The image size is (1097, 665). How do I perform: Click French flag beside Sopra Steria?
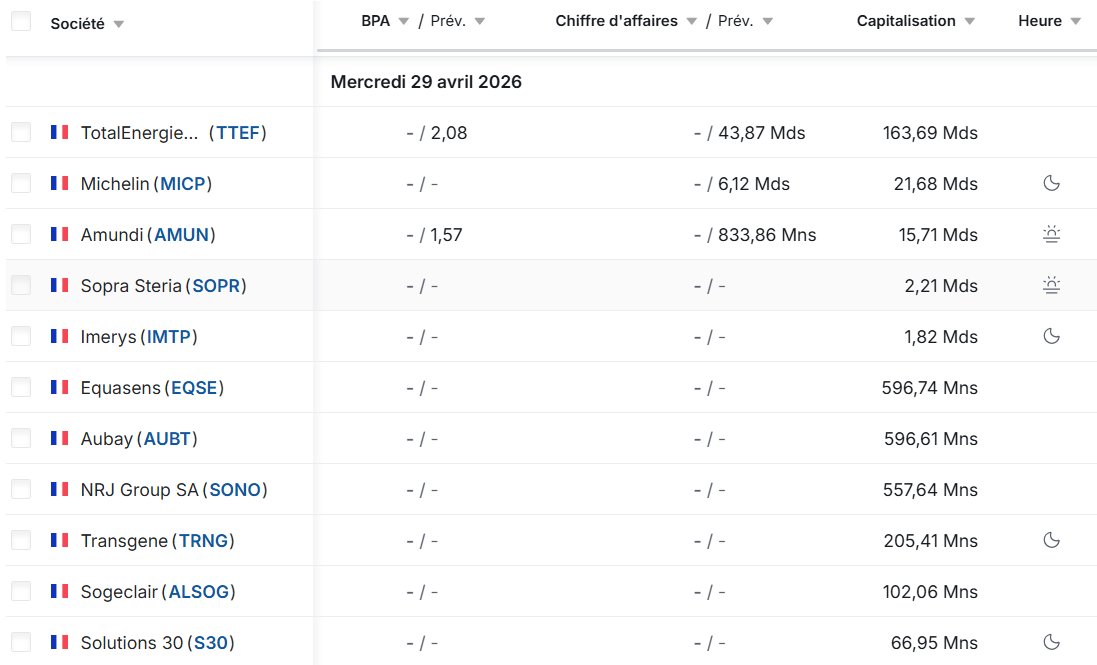[59, 285]
